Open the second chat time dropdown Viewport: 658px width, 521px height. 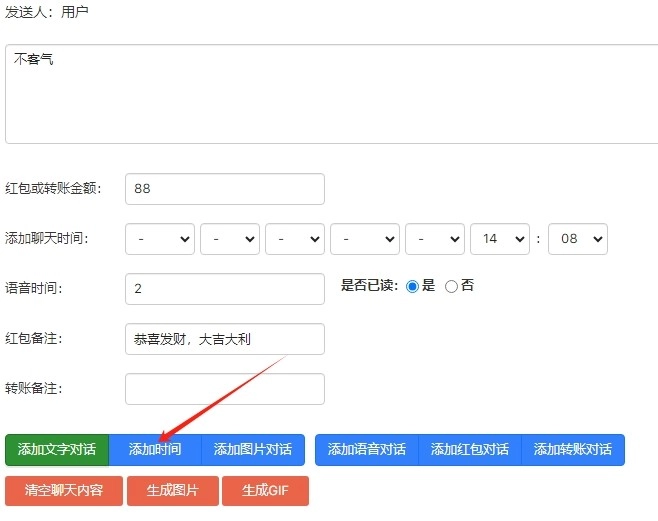[230, 239]
